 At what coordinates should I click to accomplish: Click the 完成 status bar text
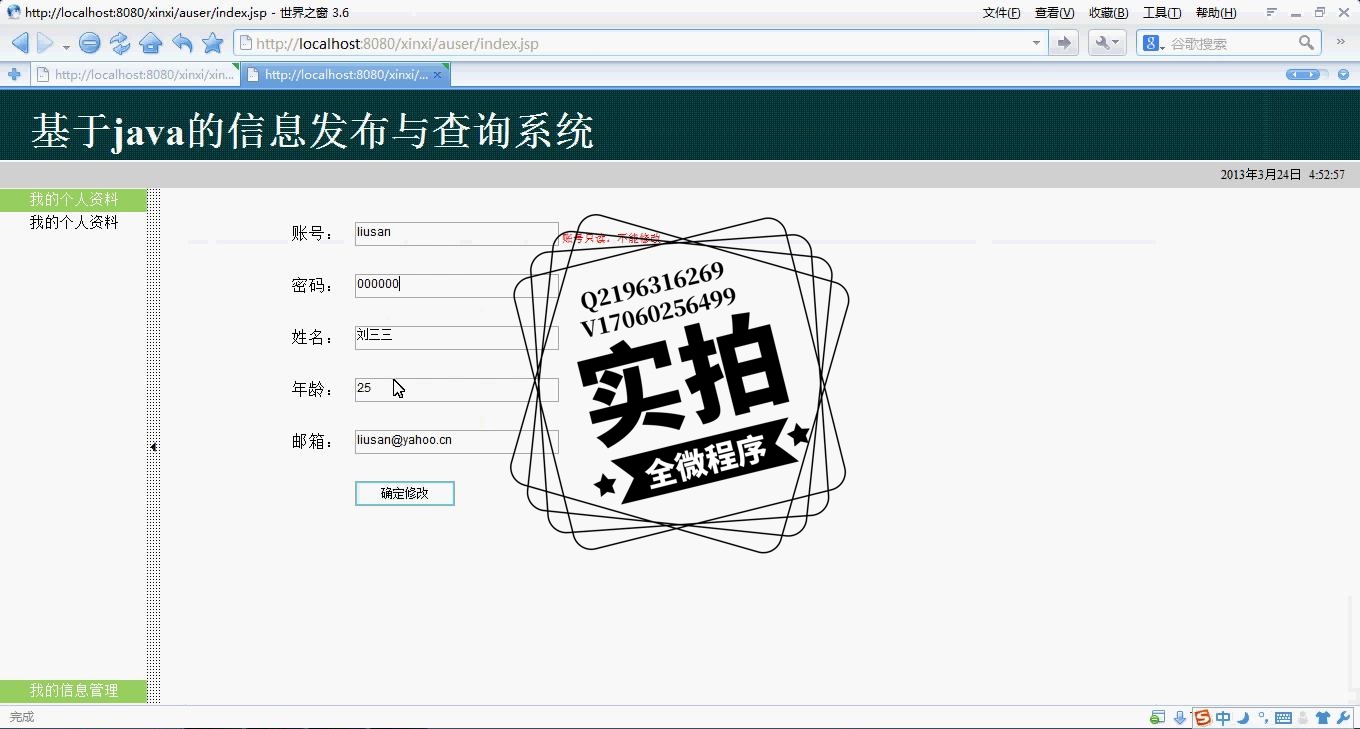(22, 717)
